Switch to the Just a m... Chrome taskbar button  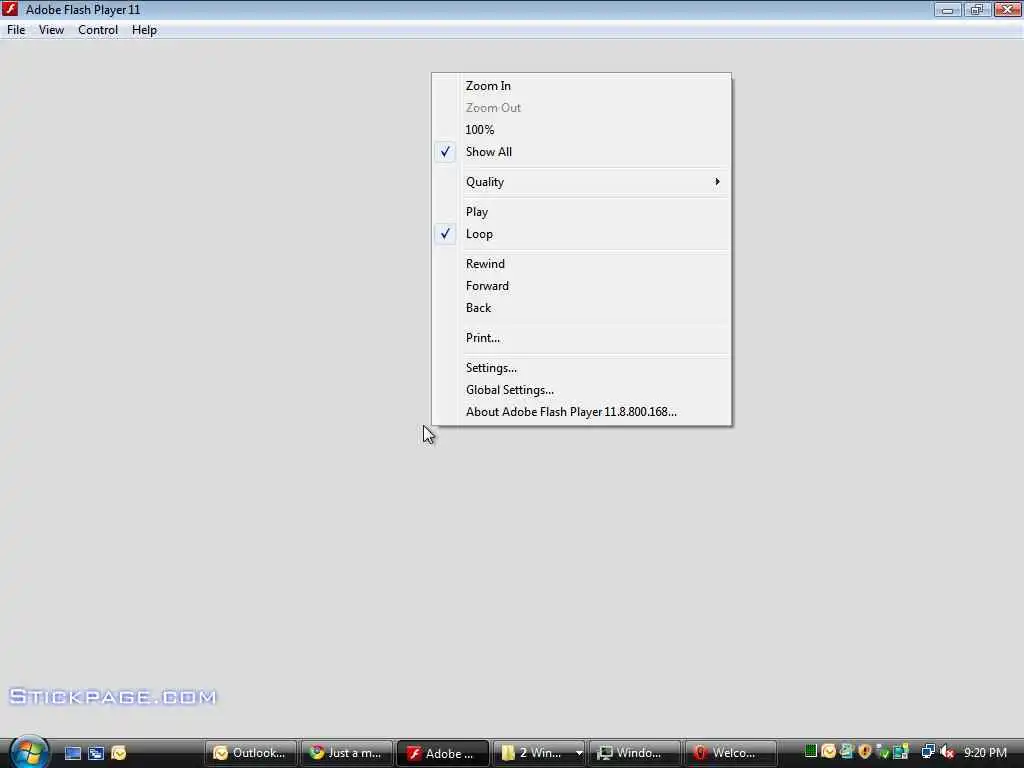point(347,753)
